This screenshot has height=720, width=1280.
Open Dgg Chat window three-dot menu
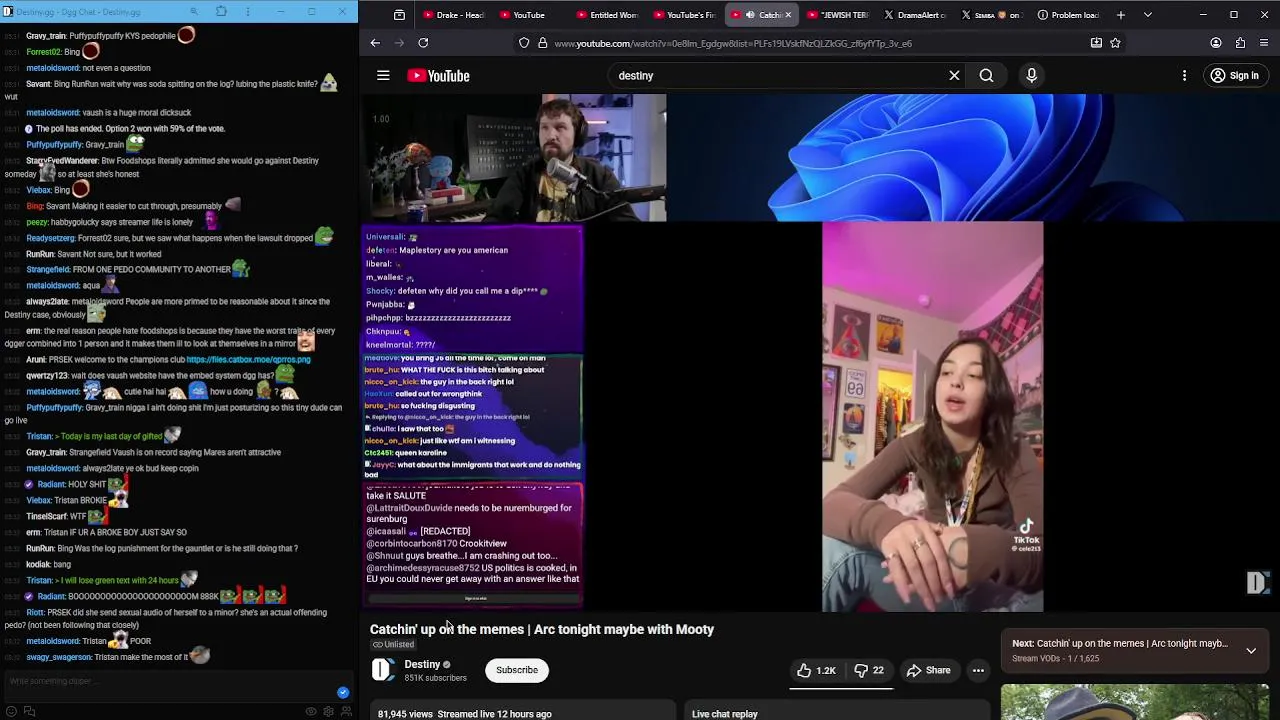pyautogui.click(x=248, y=12)
